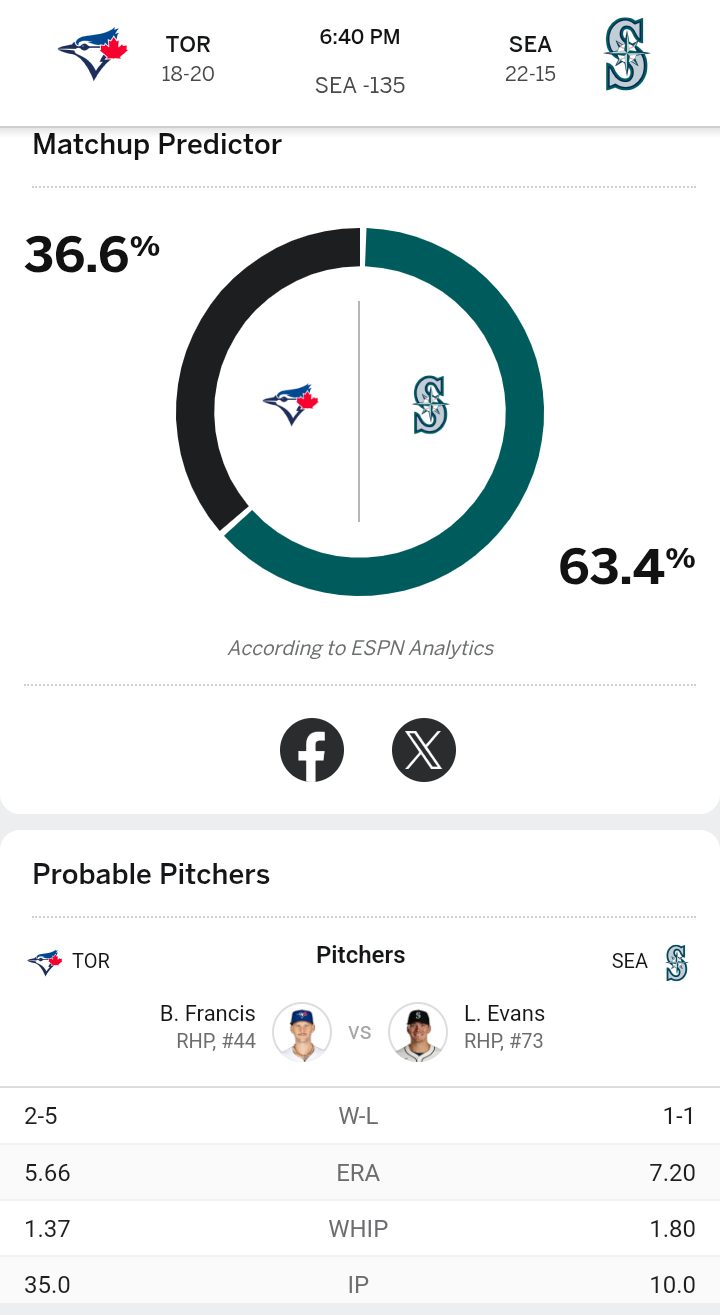Click Mariners logo inside predictor chart

(430, 405)
